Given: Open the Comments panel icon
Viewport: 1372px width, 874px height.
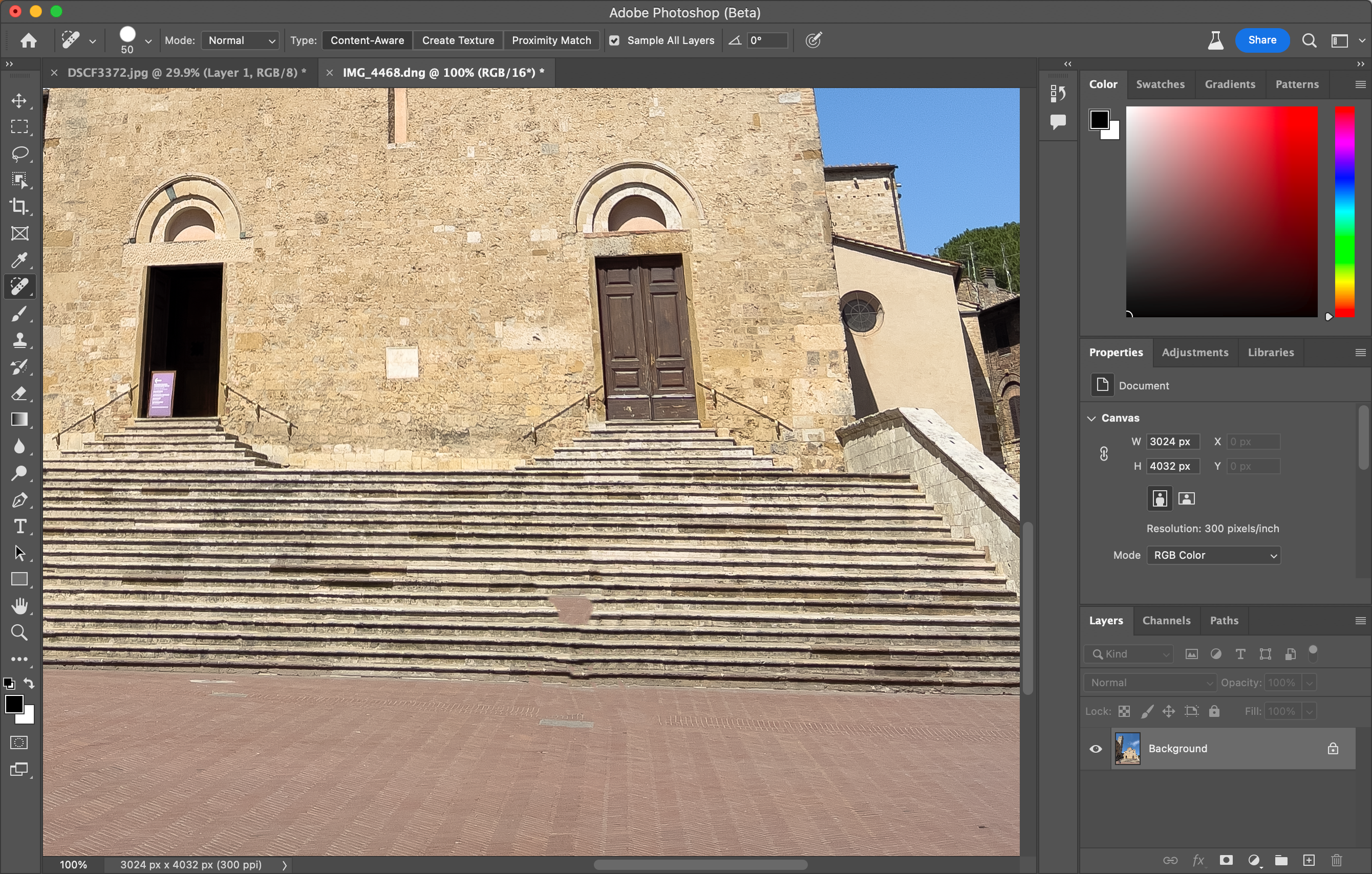Looking at the screenshot, I should pyautogui.click(x=1058, y=121).
